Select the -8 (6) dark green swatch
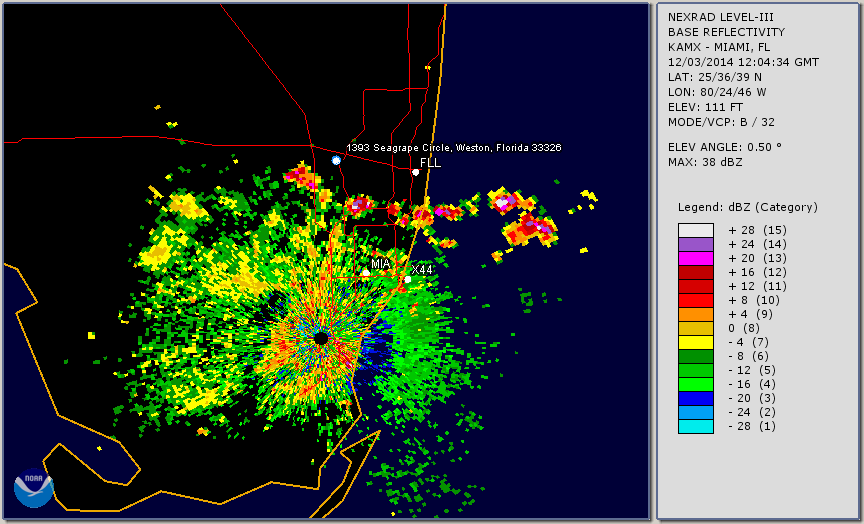The image size is (864, 524). click(x=696, y=356)
